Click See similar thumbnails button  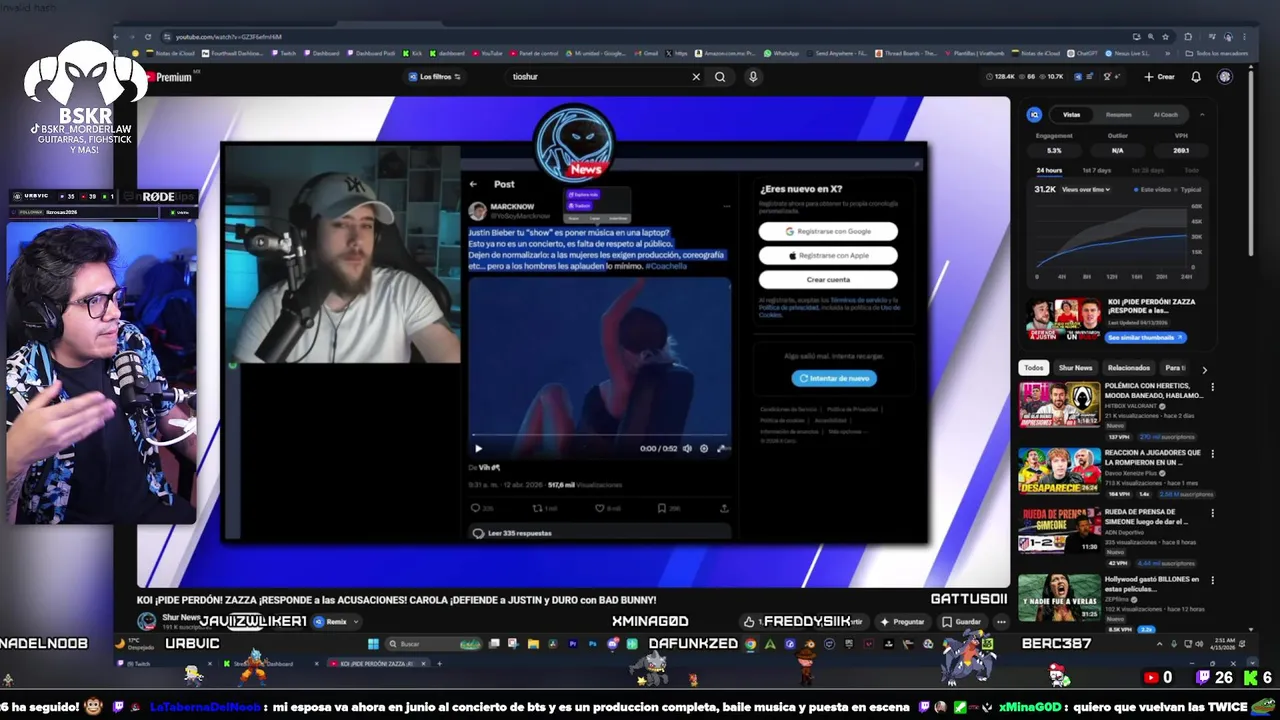[x=1145, y=337]
